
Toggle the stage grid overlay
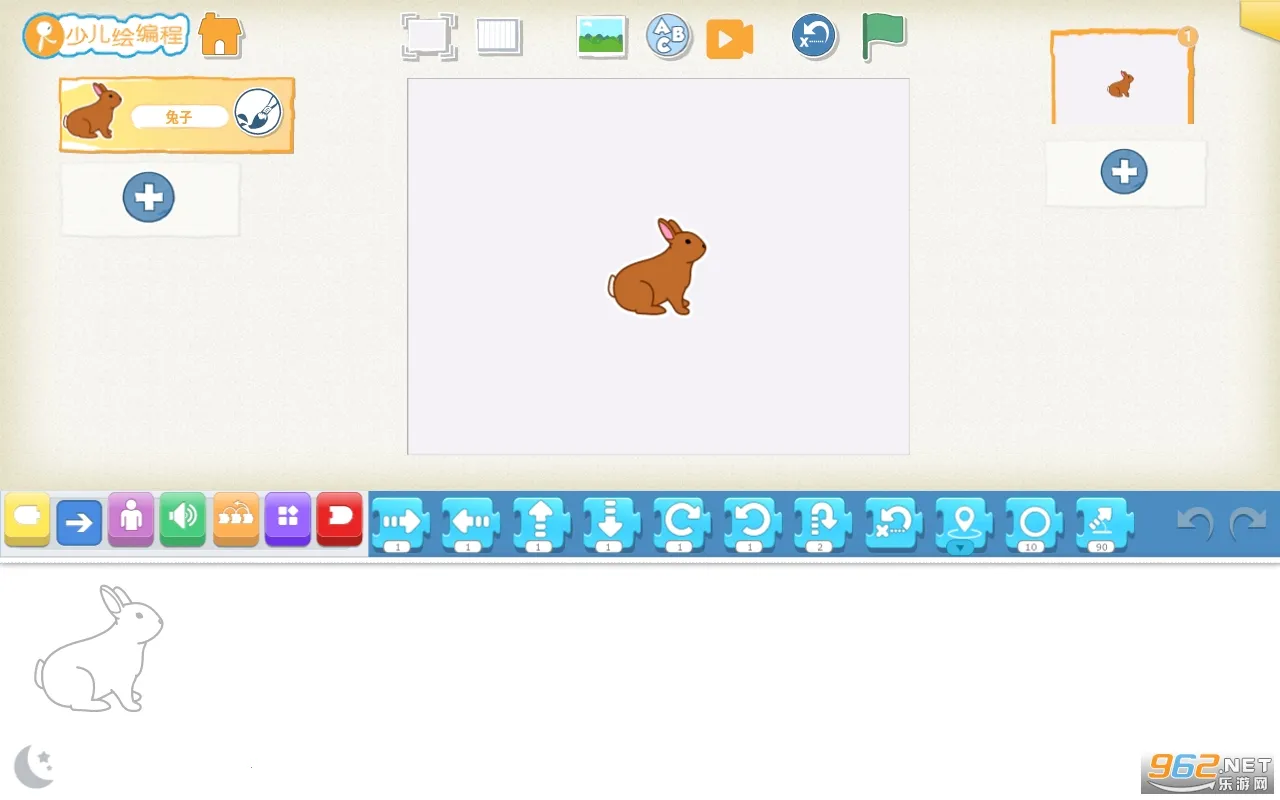[x=498, y=36]
